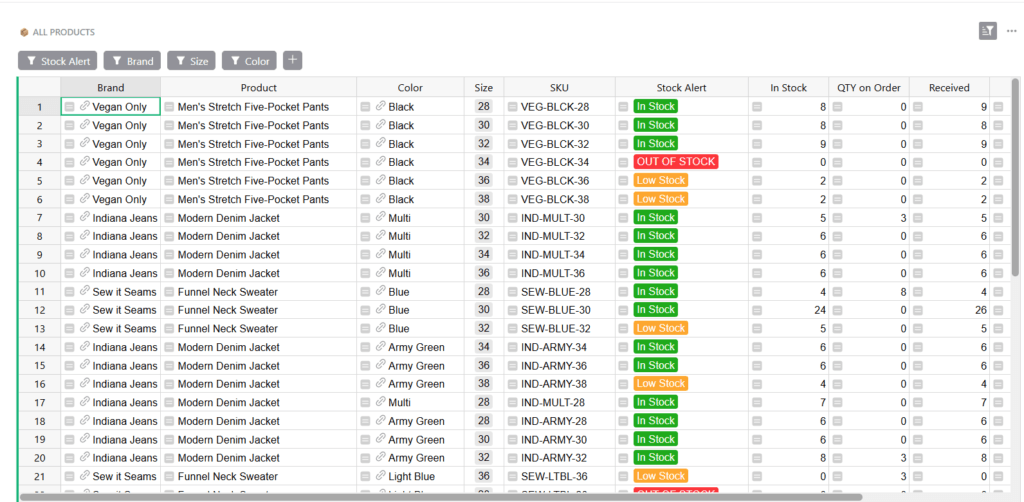Click the horizontal scrollbar at bottom
The image size is (1024, 502).
441,497
